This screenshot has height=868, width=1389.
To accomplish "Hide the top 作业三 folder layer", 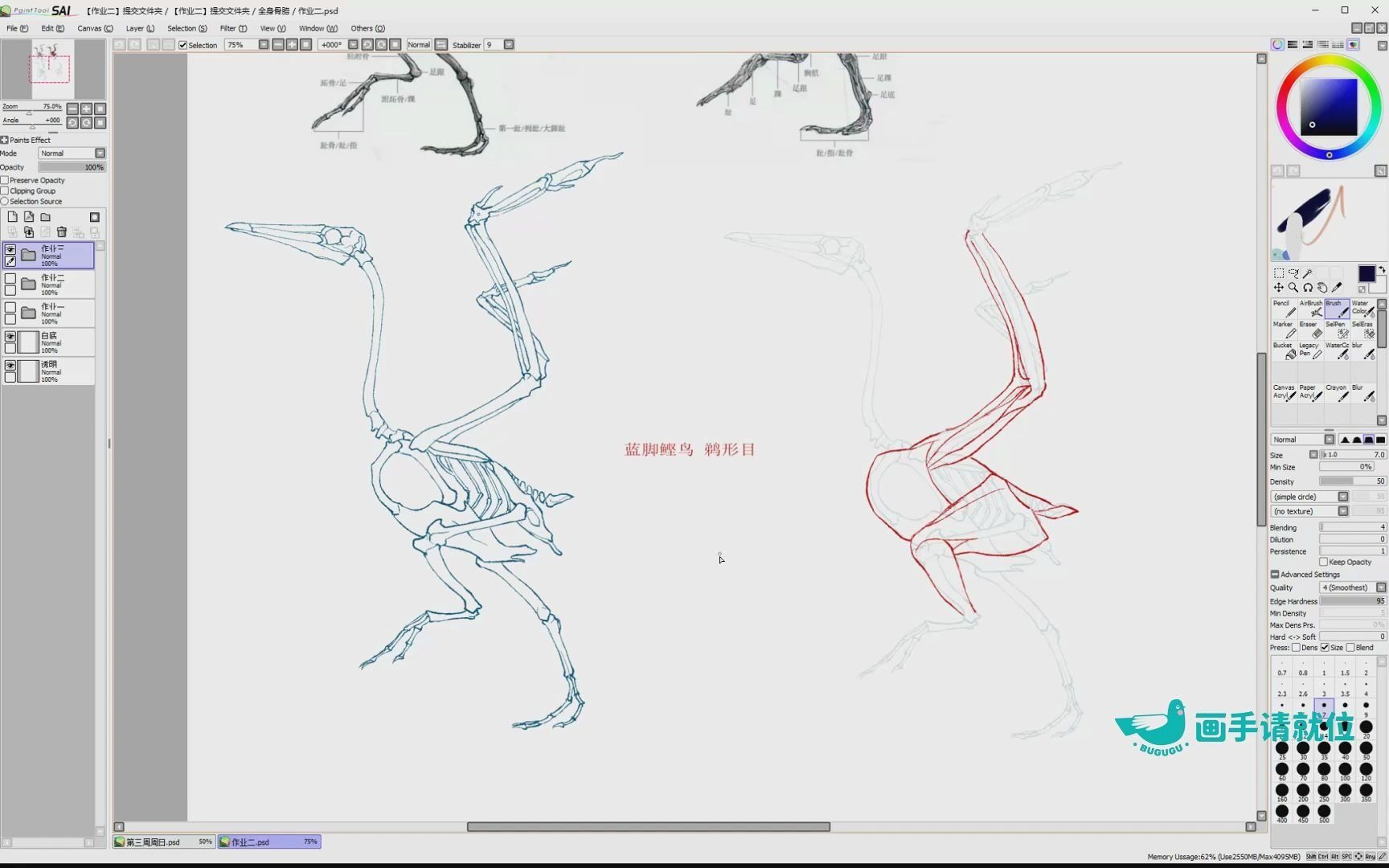I will click(x=10, y=250).
